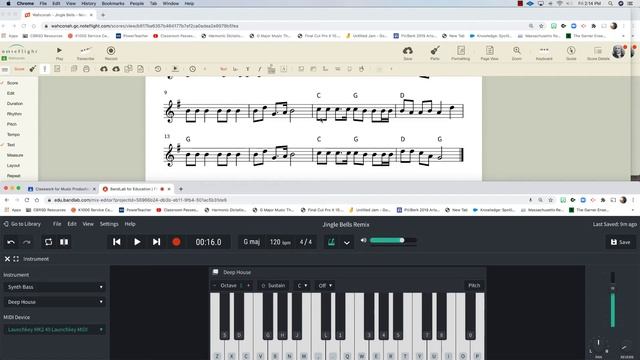This screenshot has width=640, height=360.
Task: Click Play in BandLab transport
Action: [137, 242]
